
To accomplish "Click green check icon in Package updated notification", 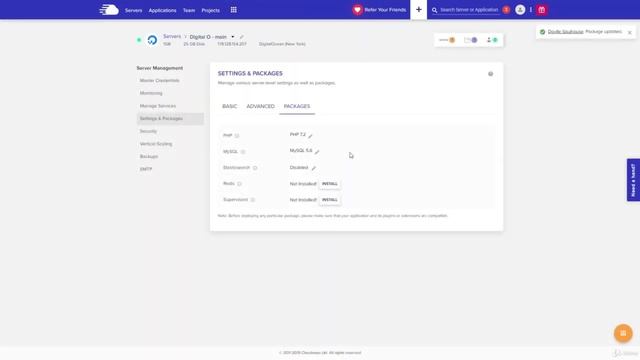I will tap(542, 32).
